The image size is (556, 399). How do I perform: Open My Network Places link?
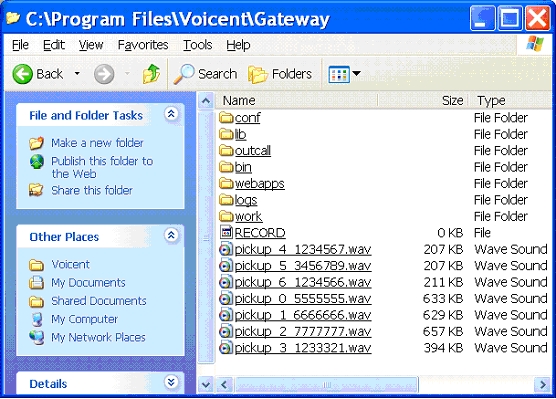[x=98, y=337]
